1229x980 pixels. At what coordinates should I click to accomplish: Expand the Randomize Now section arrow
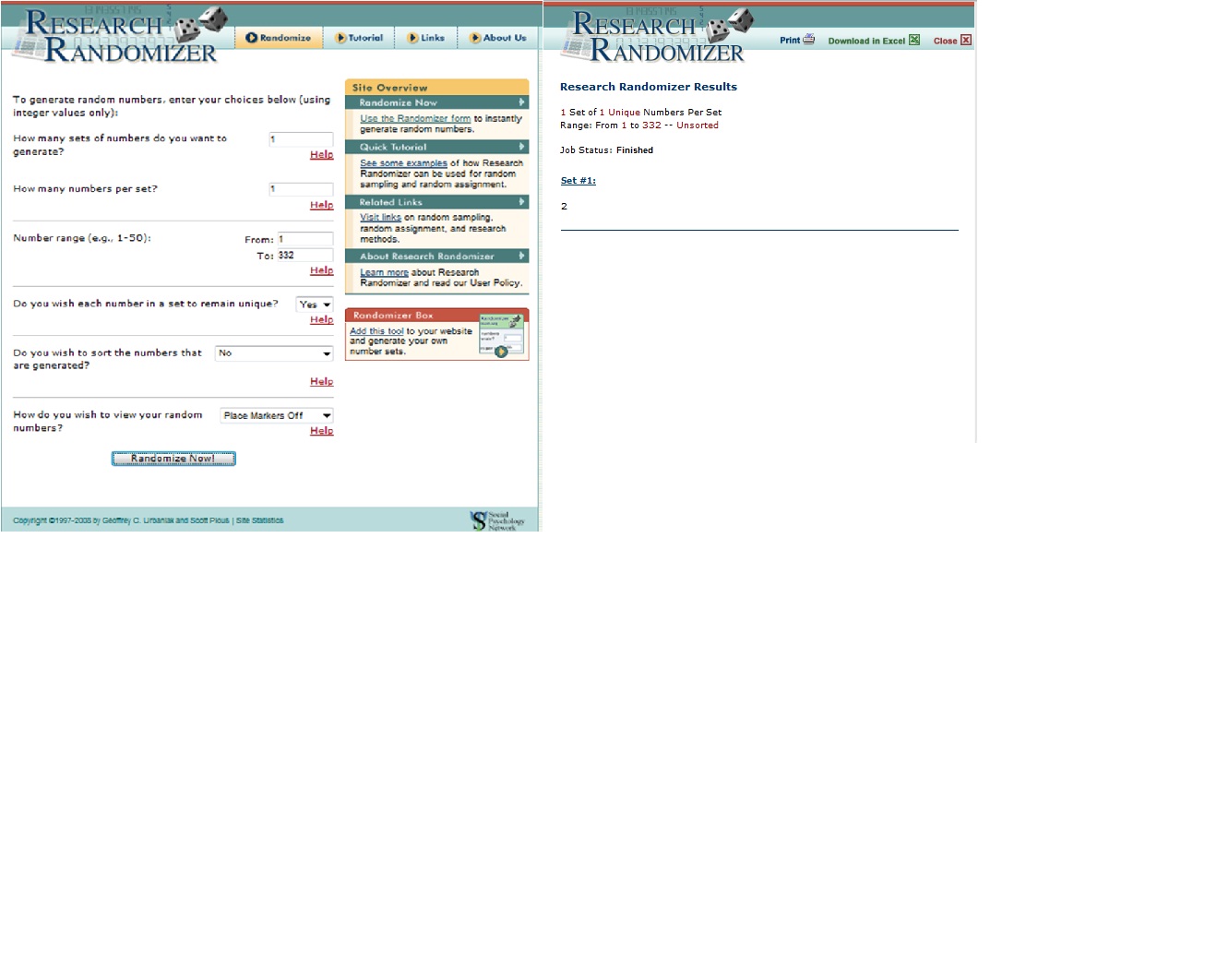tap(521, 102)
